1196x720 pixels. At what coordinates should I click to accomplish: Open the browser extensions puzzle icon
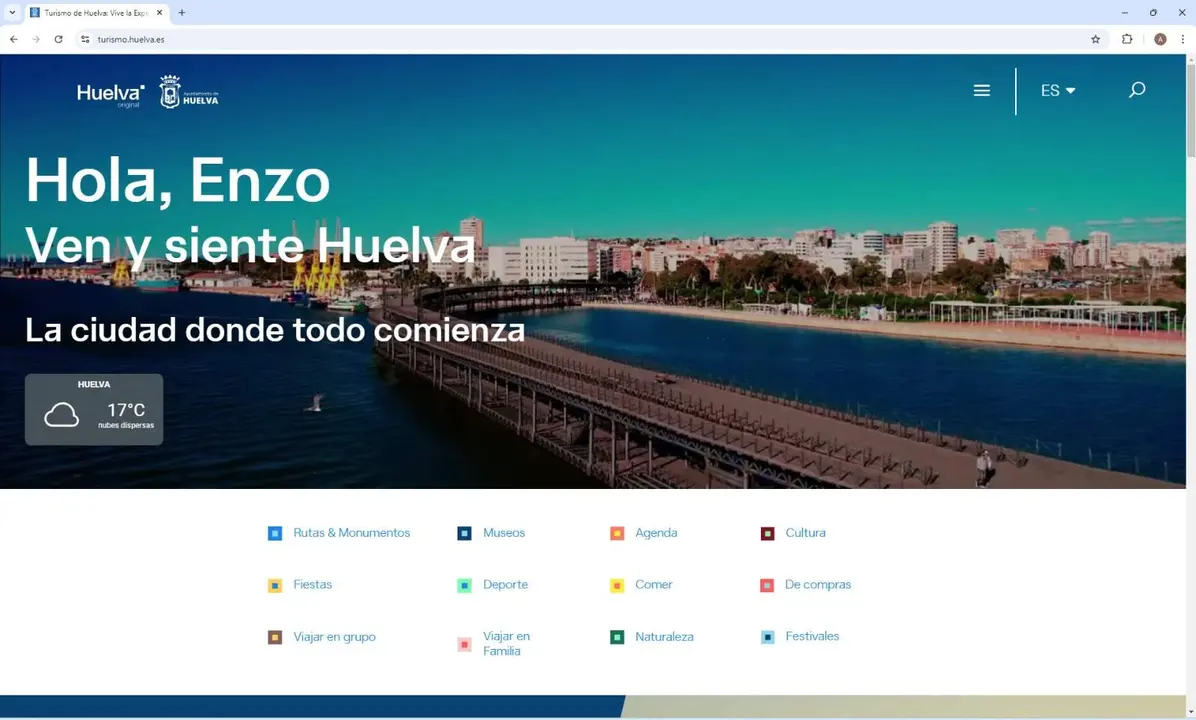[1127, 40]
